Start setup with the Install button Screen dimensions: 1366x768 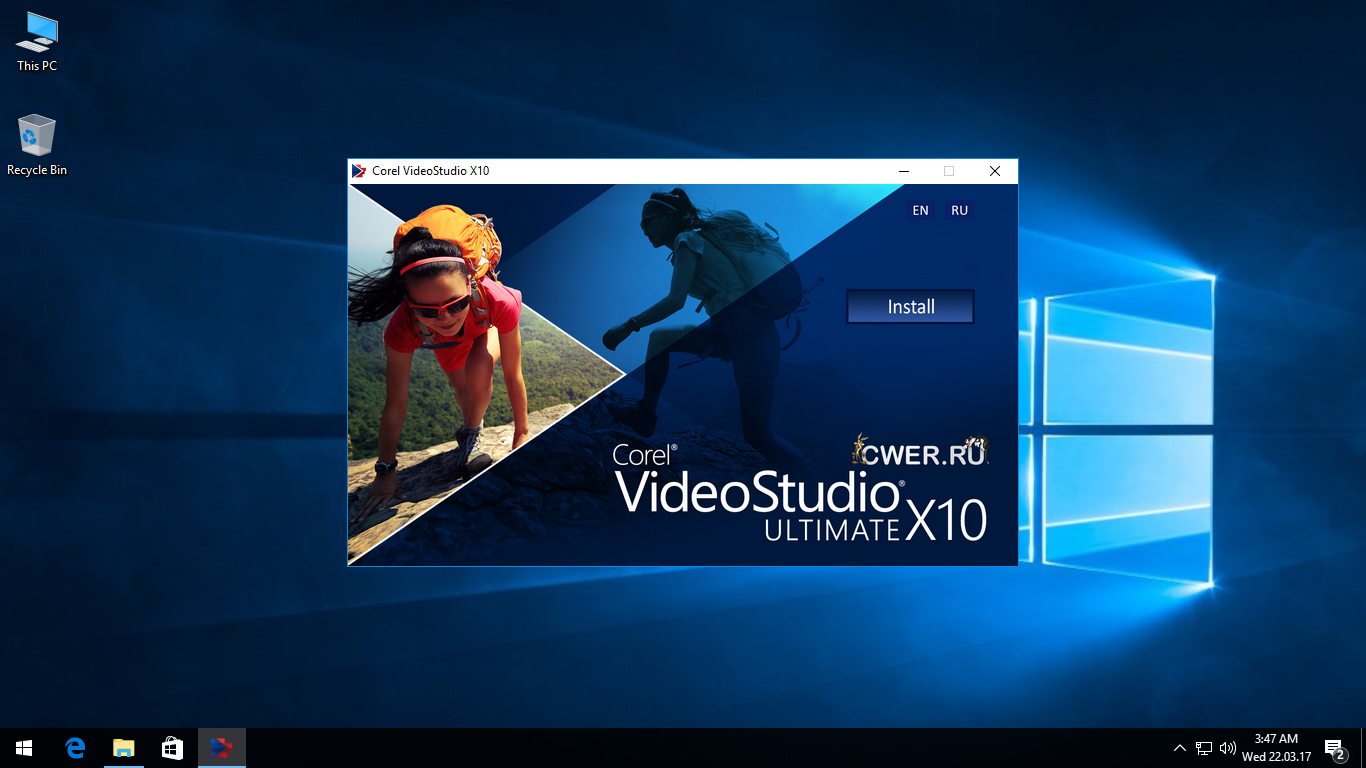pos(910,307)
